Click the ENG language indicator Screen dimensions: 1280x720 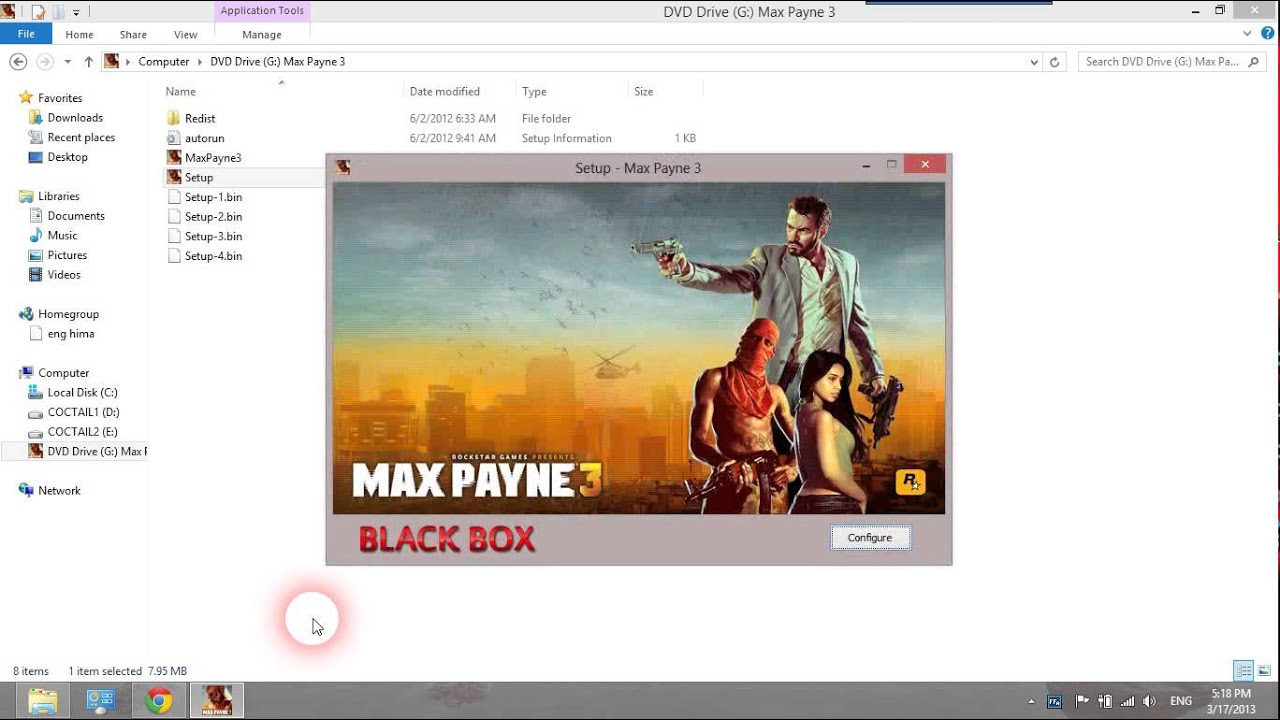1181,702
